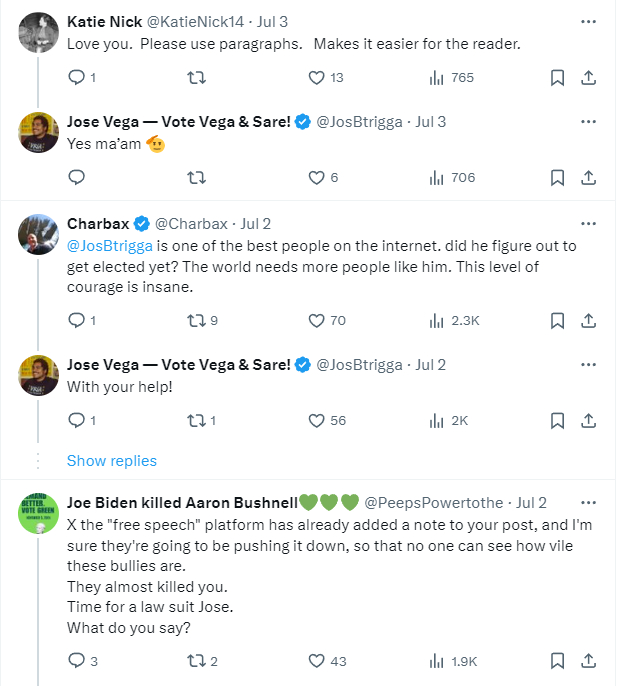Open more options on Katie Nick's tweet
The width and height of the screenshot is (620, 686).
click(589, 21)
